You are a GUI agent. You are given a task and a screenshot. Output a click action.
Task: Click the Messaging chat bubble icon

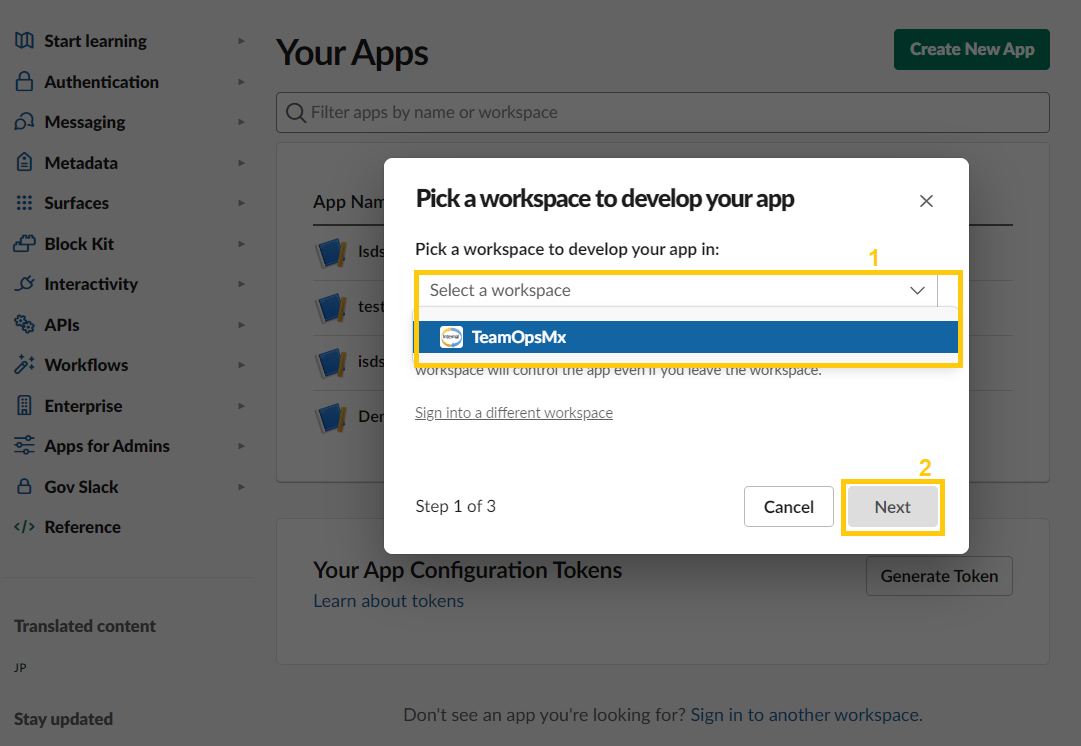point(25,122)
